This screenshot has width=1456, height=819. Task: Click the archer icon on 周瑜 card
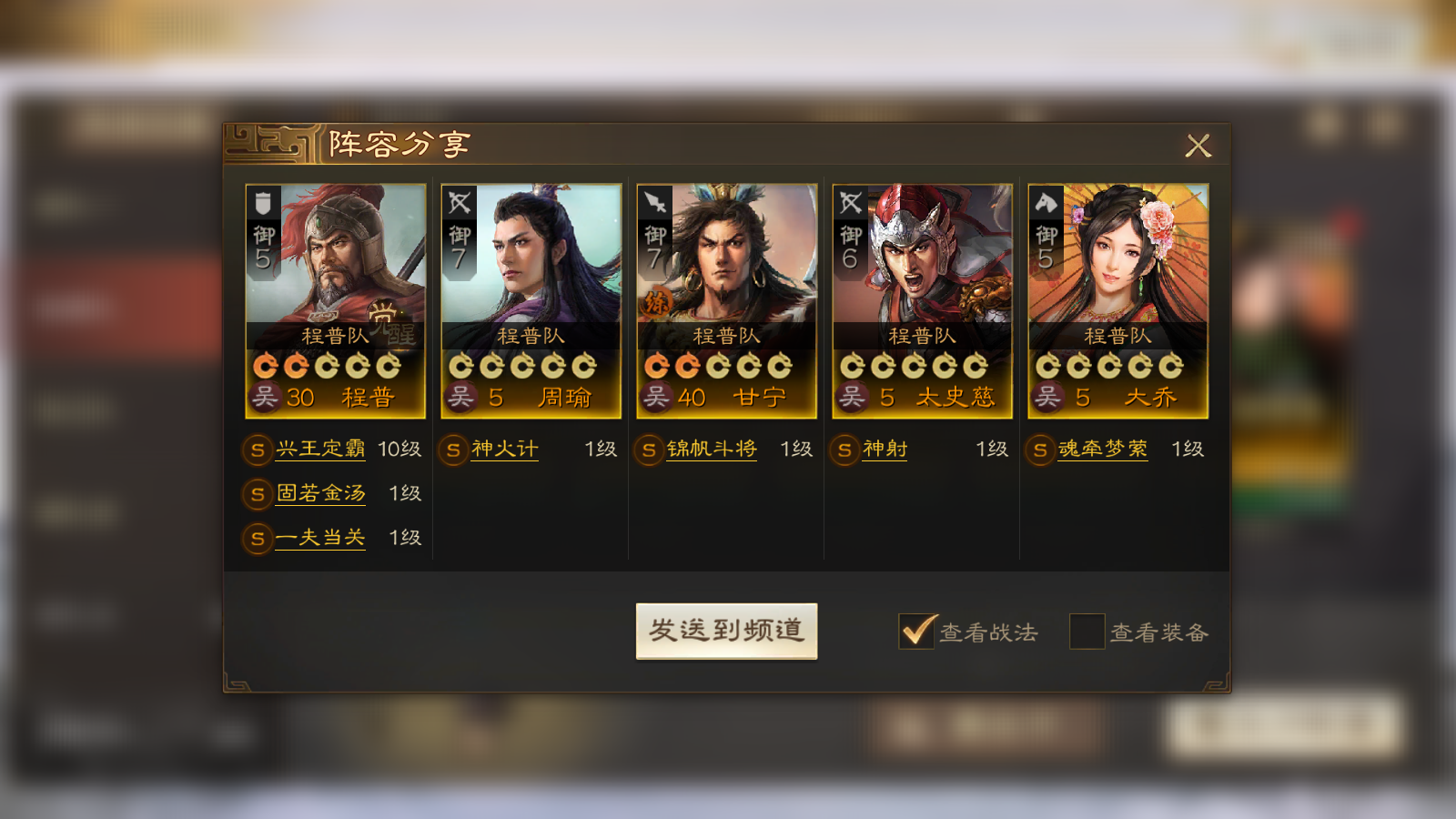pos(459,203)
